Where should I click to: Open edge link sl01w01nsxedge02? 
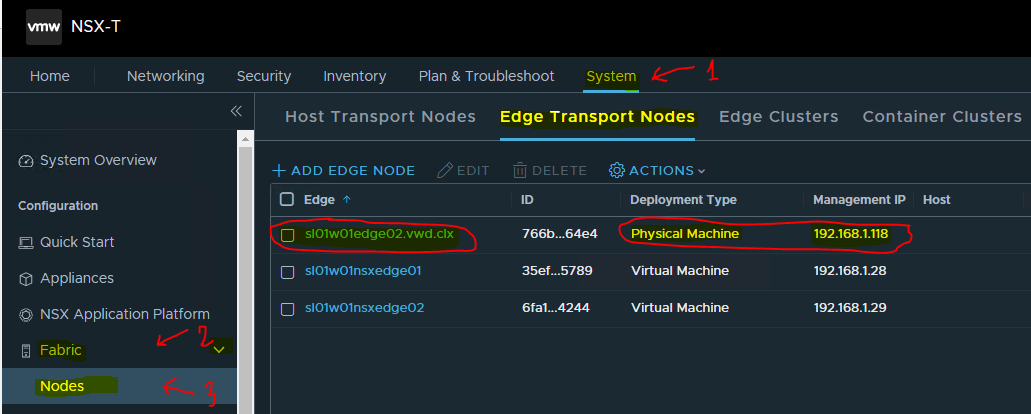[364, 308]
